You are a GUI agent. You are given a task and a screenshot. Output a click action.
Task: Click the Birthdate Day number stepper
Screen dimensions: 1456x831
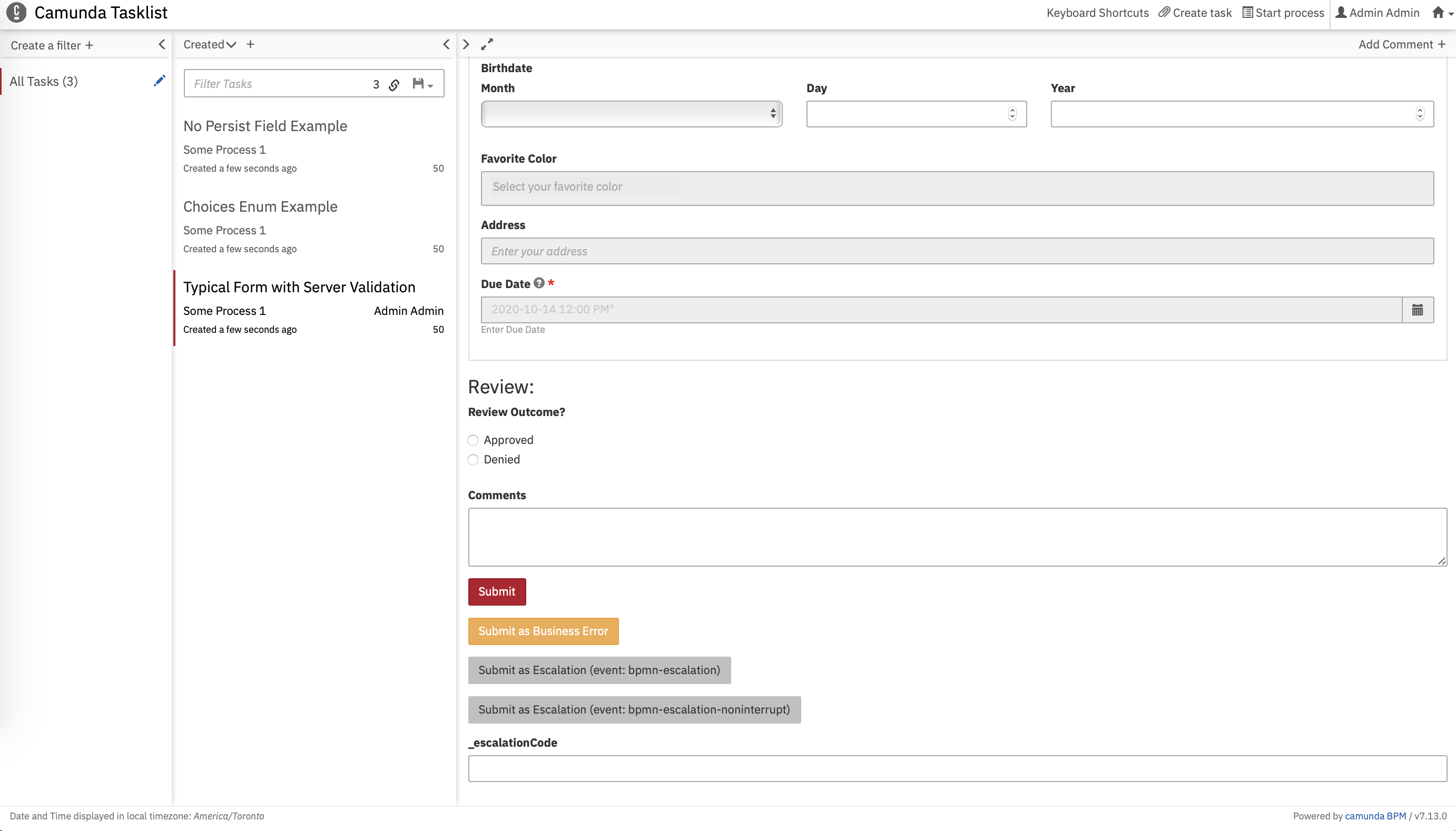coord(1012,114)
